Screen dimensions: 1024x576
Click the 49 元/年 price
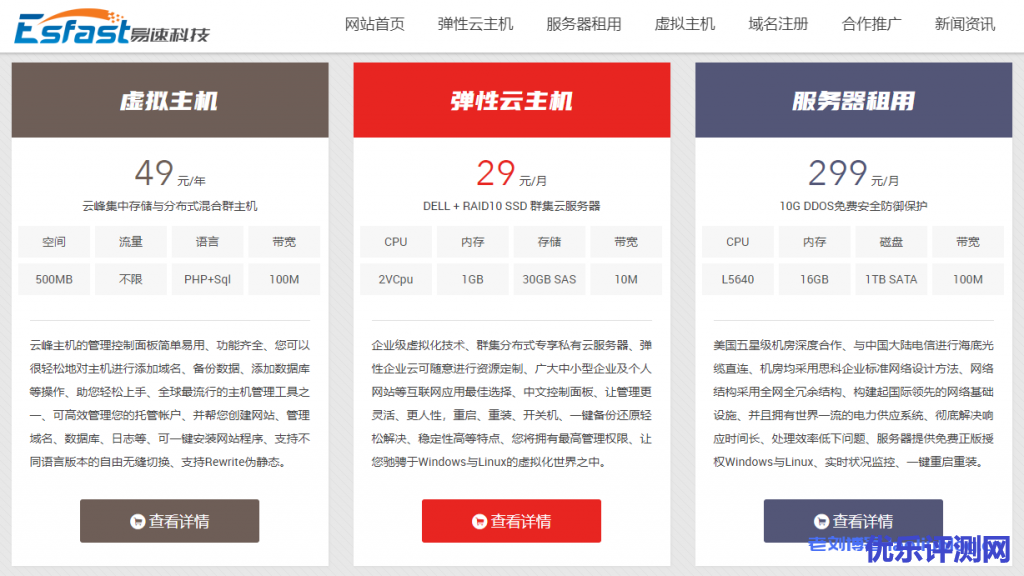click(x=170, y=174)
